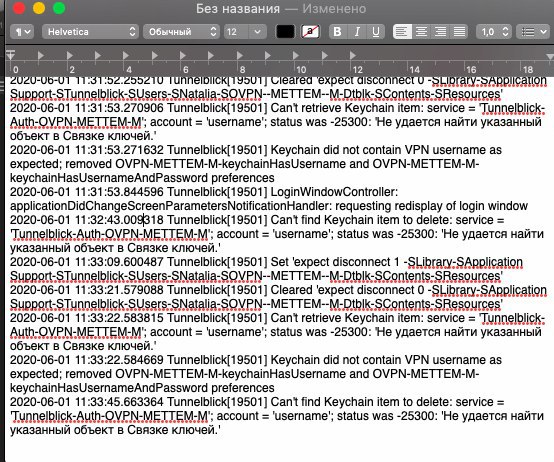Open the text background color swatch

310,32
